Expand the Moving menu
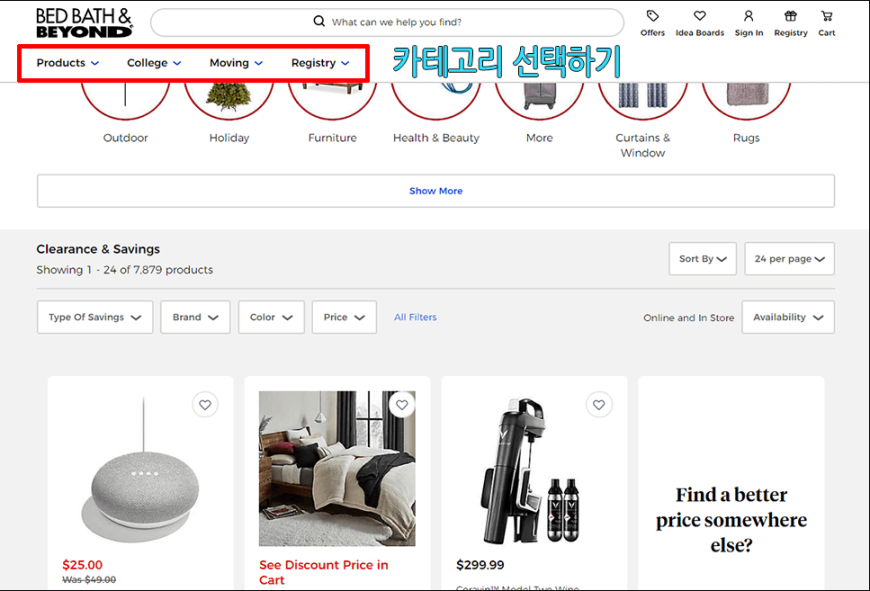The height and width of the screenshot is (591, 870). (236, 63)
